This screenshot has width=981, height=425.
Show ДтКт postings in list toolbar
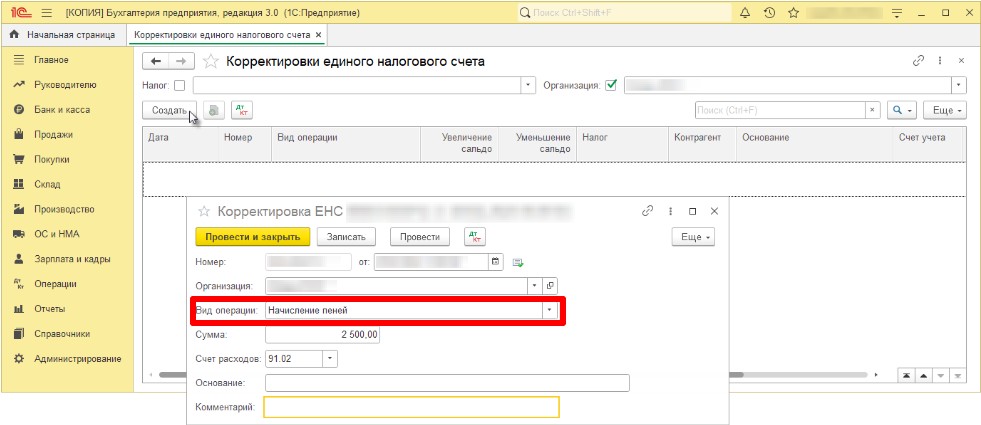[x=241, y=110]
